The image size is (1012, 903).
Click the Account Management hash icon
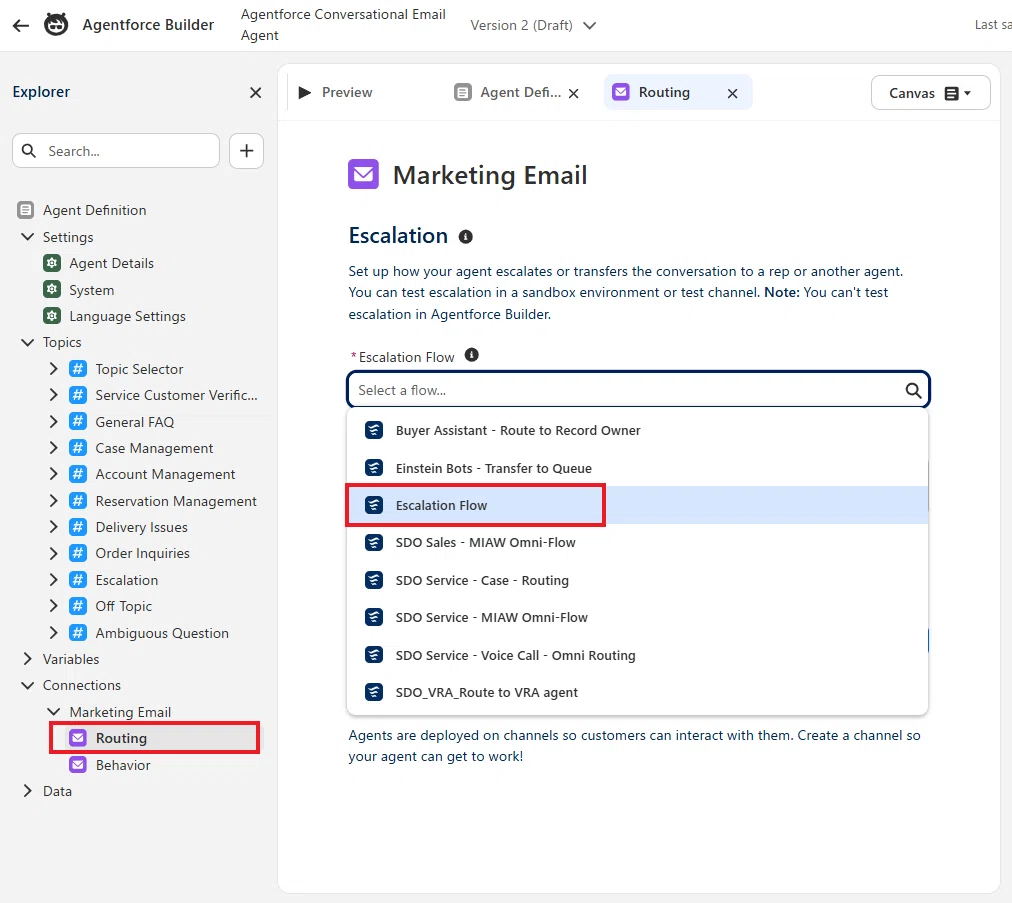click(77, 474)
